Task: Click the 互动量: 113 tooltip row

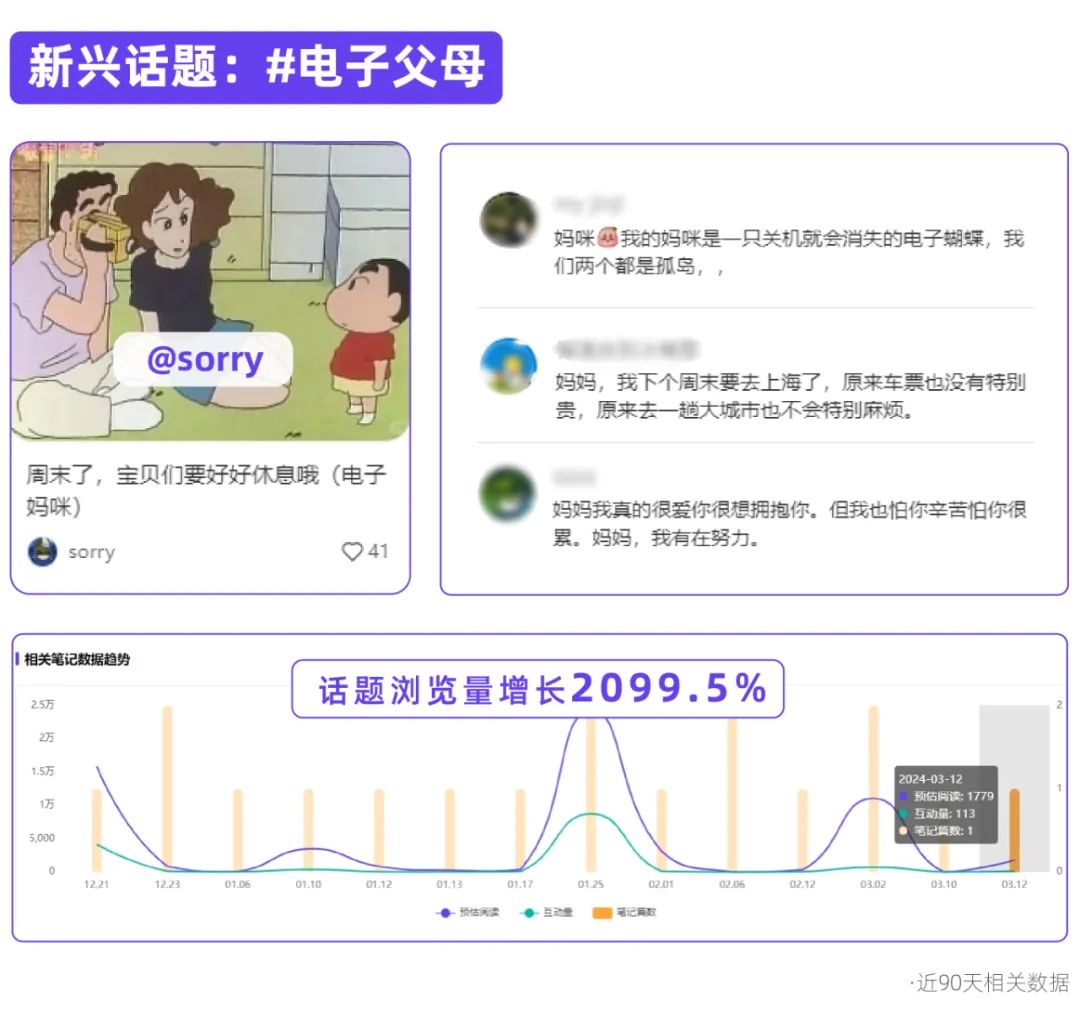Action: pos(937,813)
